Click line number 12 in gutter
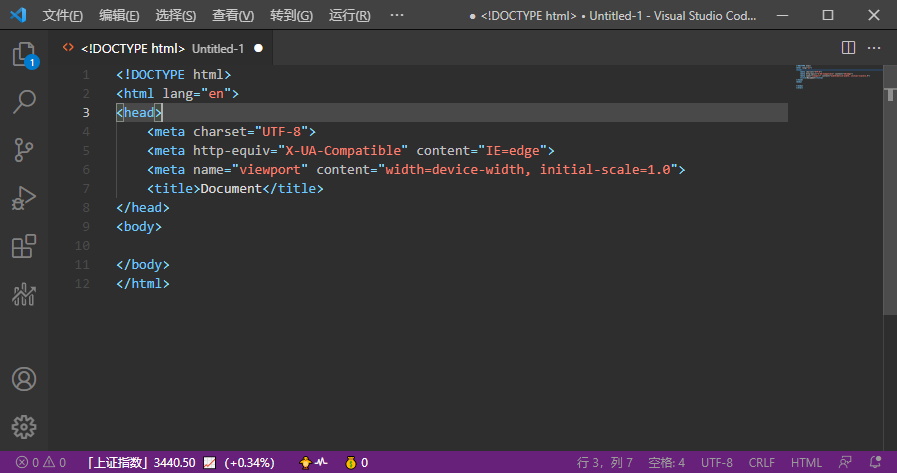 82,284
